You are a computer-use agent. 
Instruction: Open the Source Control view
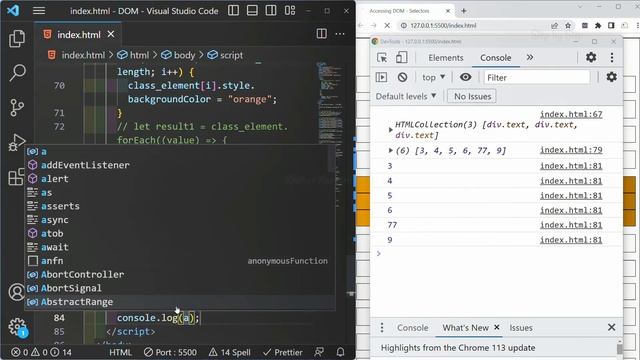click(x=17, y=108)
